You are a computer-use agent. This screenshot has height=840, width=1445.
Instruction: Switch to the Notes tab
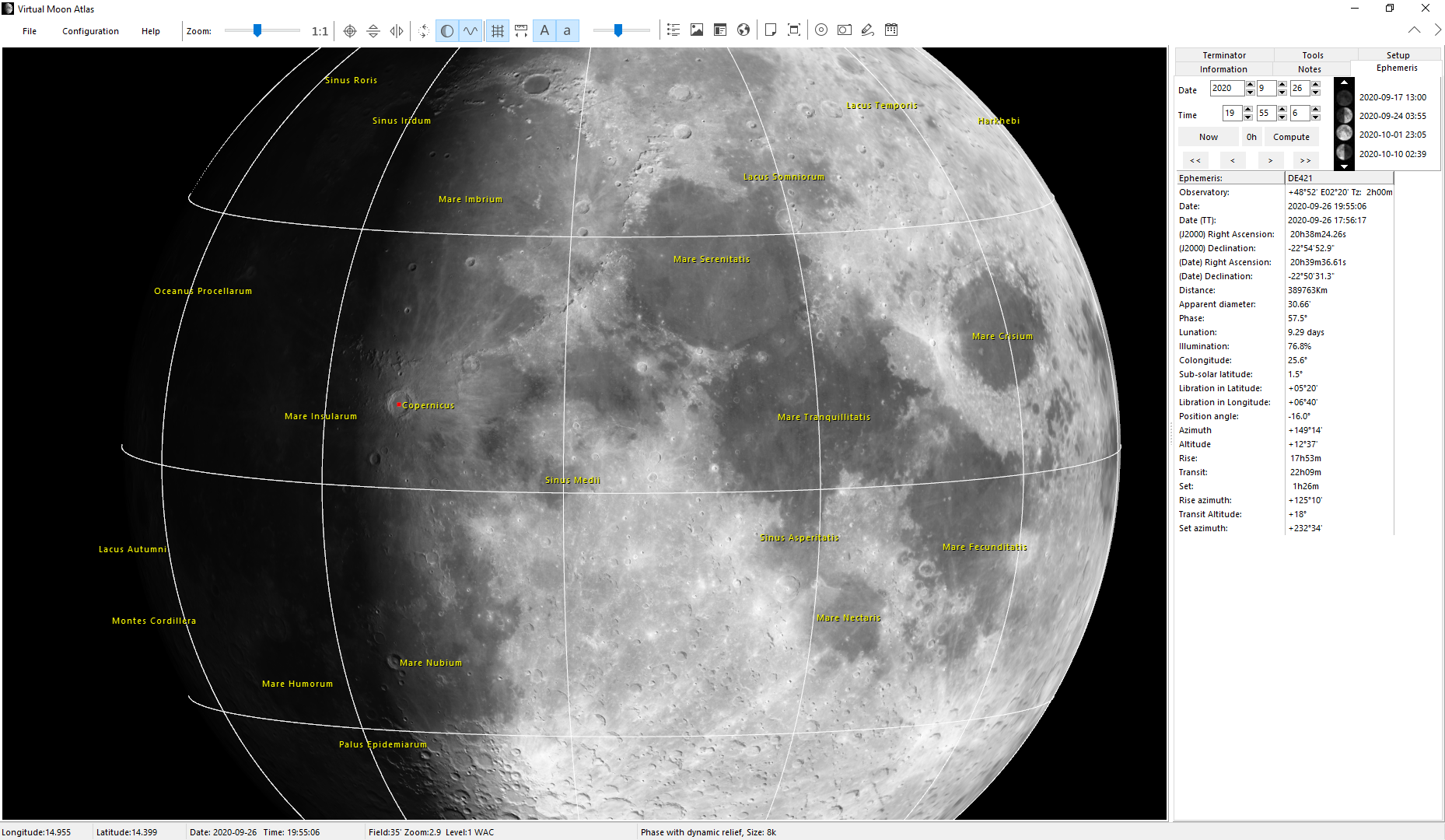tap(1310, 69)
